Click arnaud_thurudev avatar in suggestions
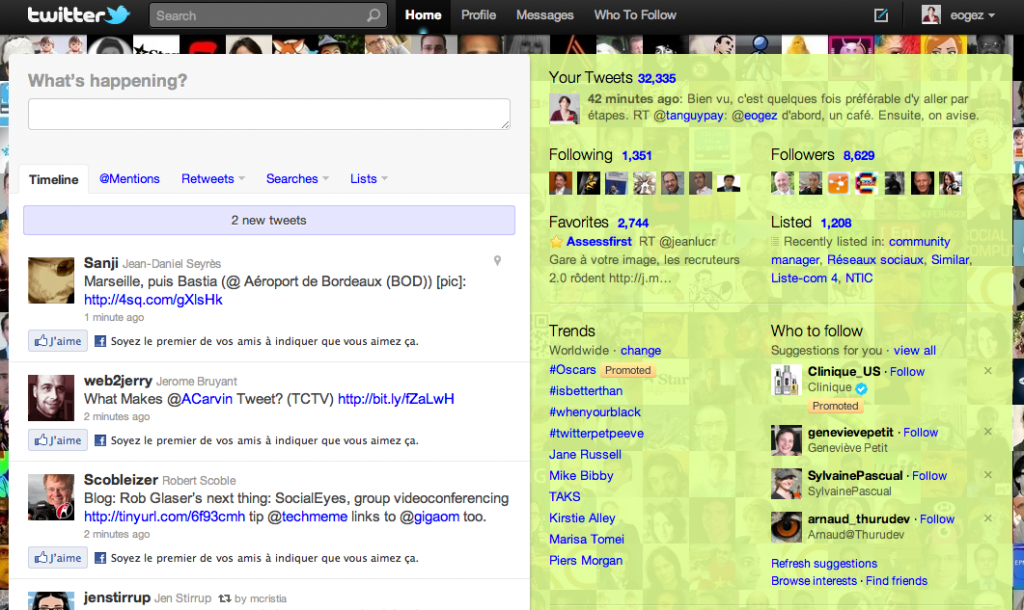The image size is (1024, 610). pyautogui.click(x=786, y=527)
